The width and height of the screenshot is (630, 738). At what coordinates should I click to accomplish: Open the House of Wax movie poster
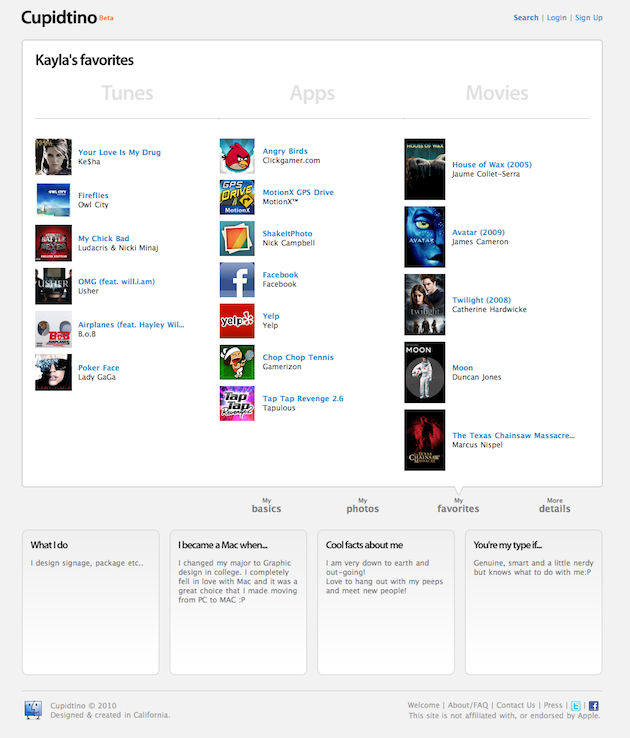pos(425,169)
